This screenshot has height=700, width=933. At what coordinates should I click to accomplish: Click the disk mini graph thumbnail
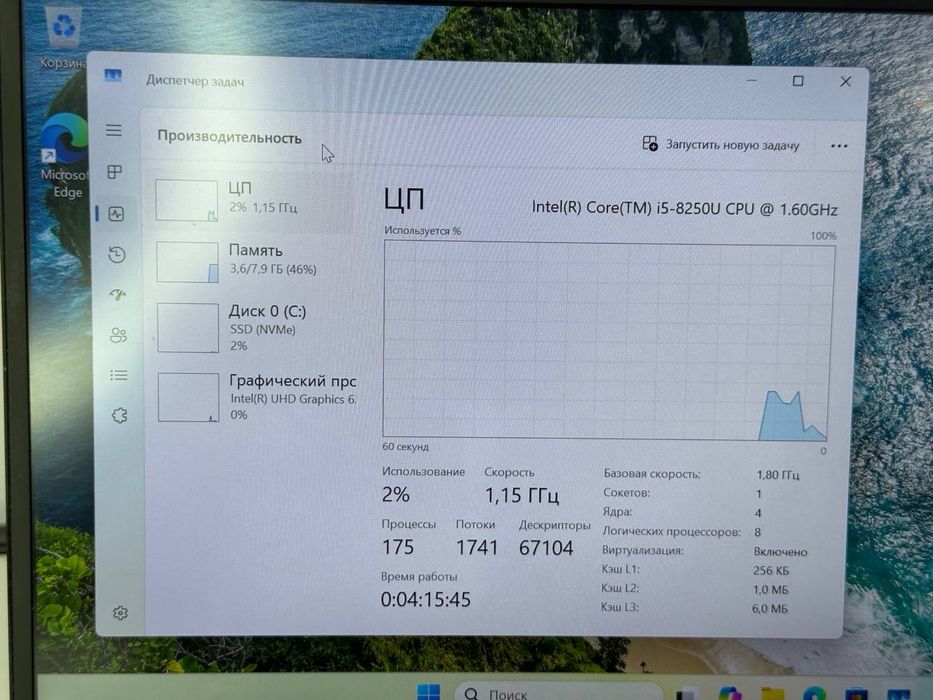pyautogui.click(x=188, y=327)
